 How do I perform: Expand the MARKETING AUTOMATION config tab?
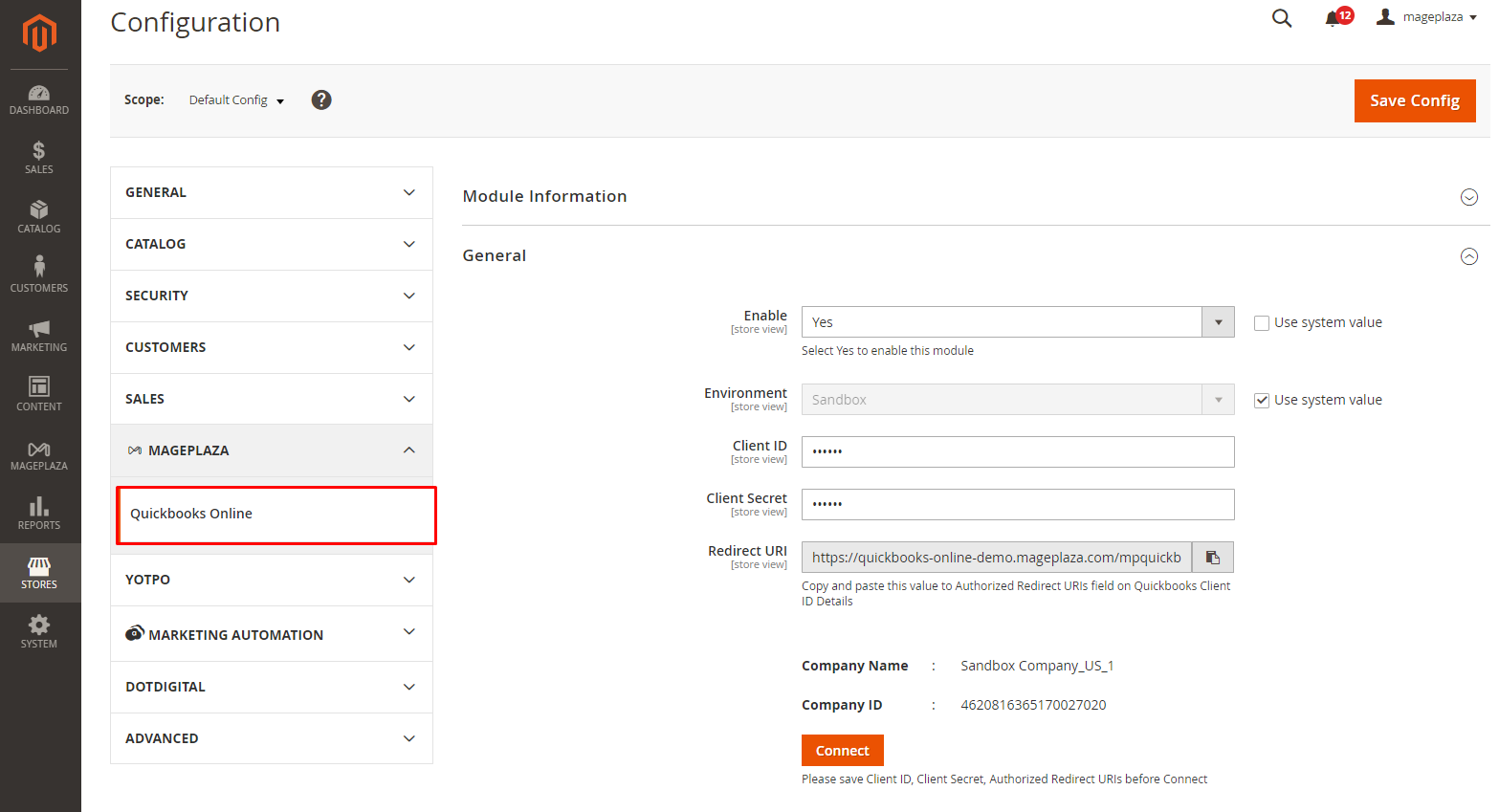272,634
